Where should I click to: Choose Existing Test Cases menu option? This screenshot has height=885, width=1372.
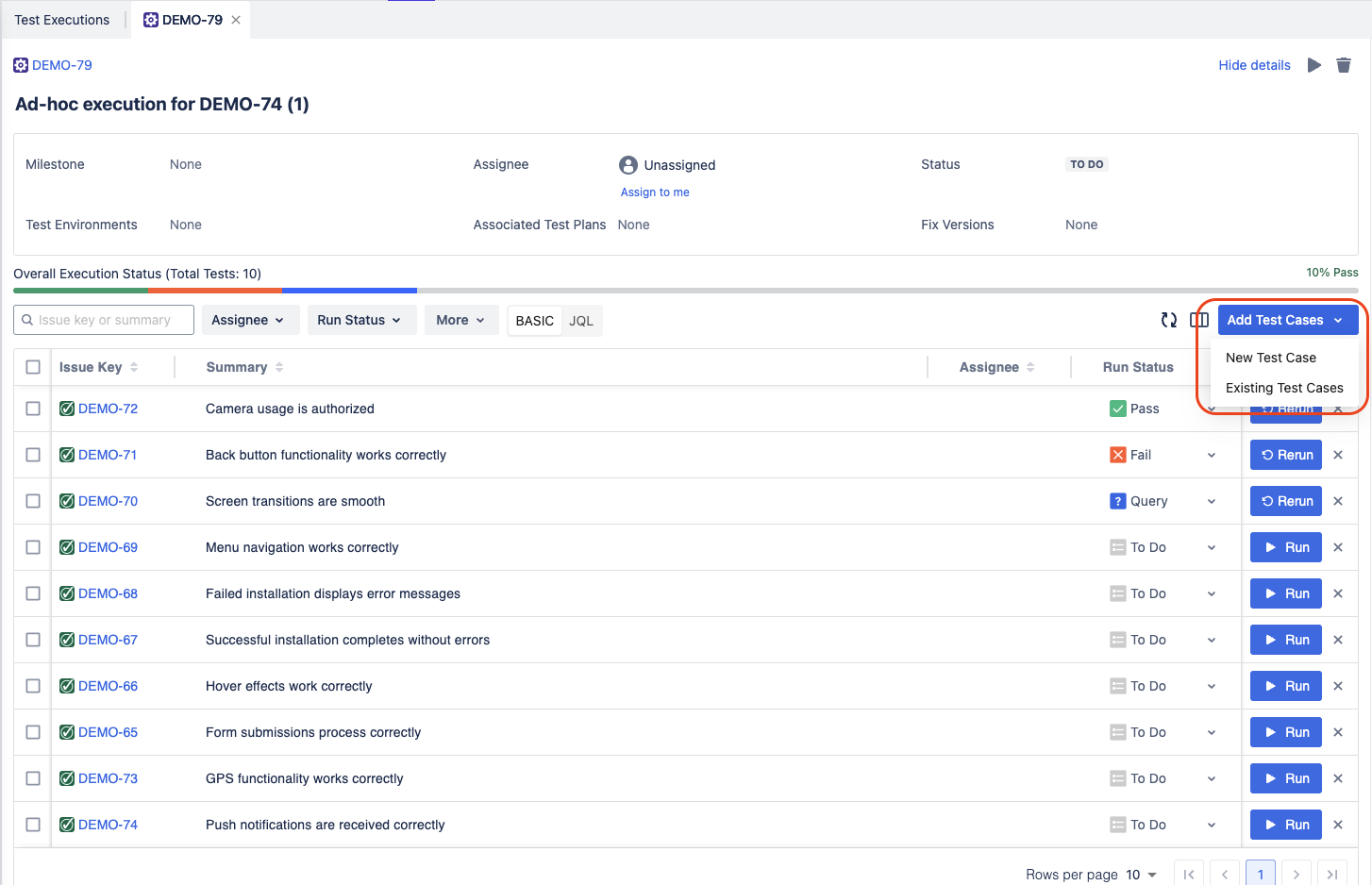point(1283,388)
